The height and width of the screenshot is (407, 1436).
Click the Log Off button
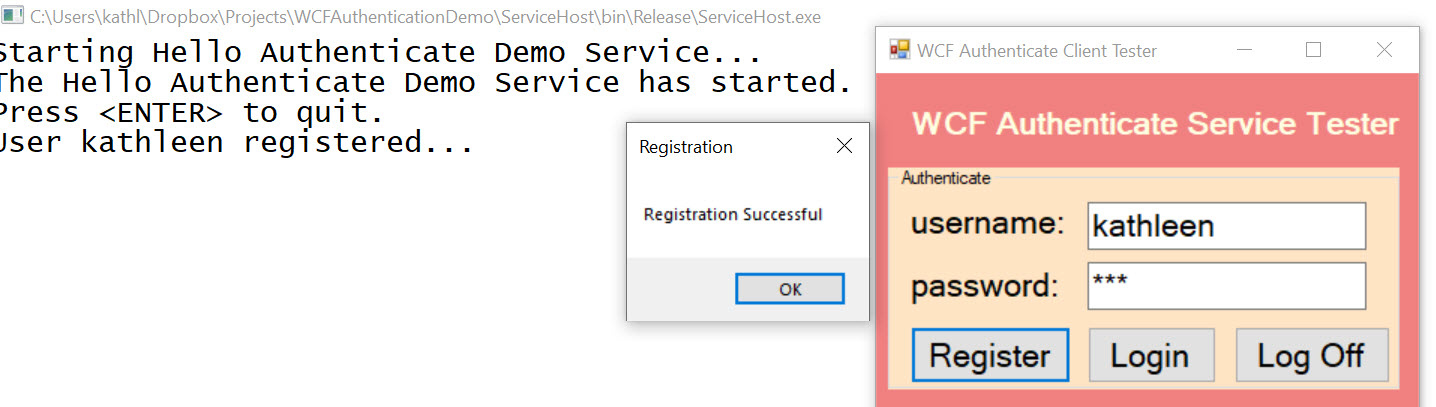pyautogui.click(x=1311, y=355)
